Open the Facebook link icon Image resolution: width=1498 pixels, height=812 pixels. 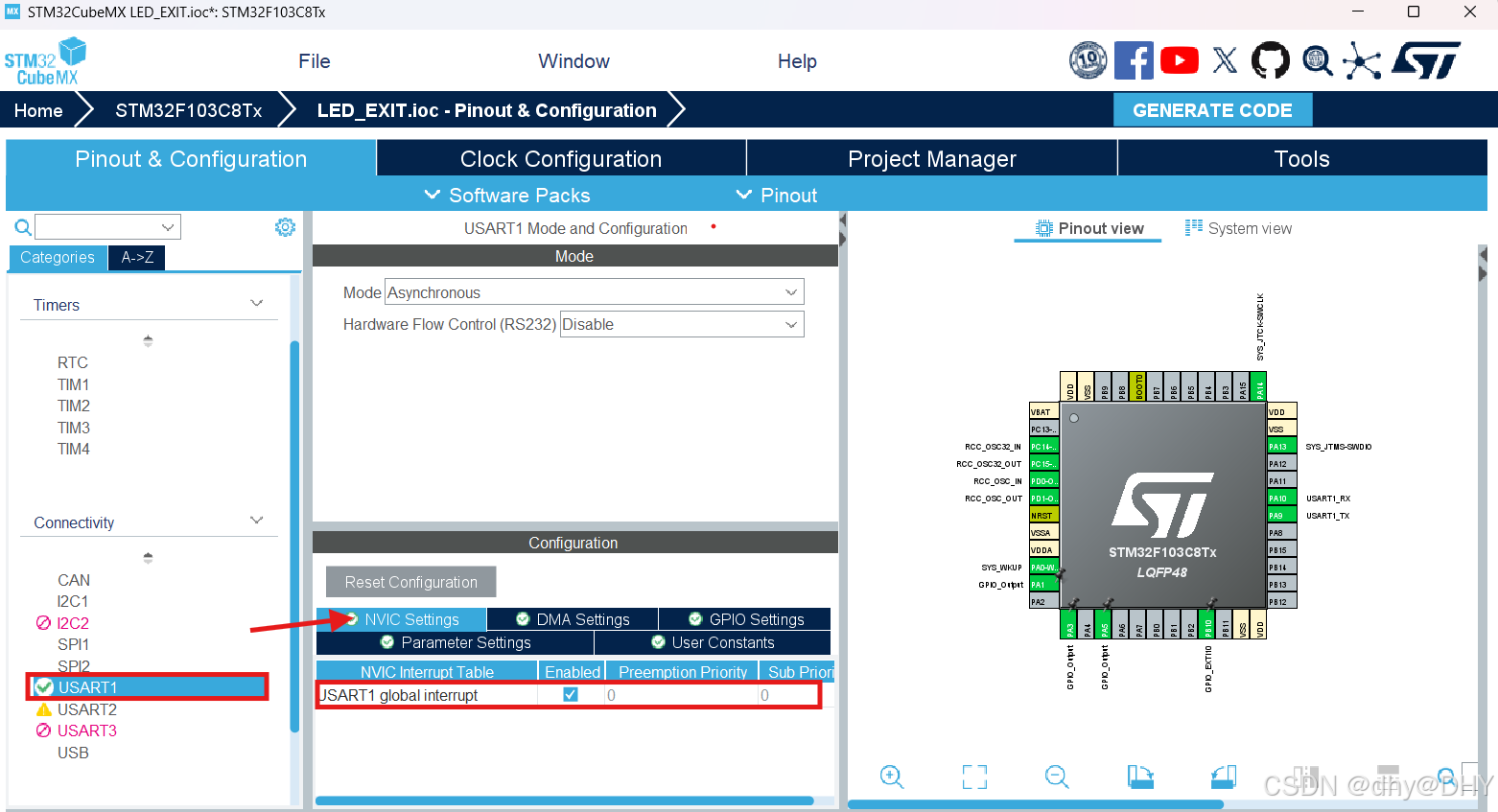tap(1134, 60)
